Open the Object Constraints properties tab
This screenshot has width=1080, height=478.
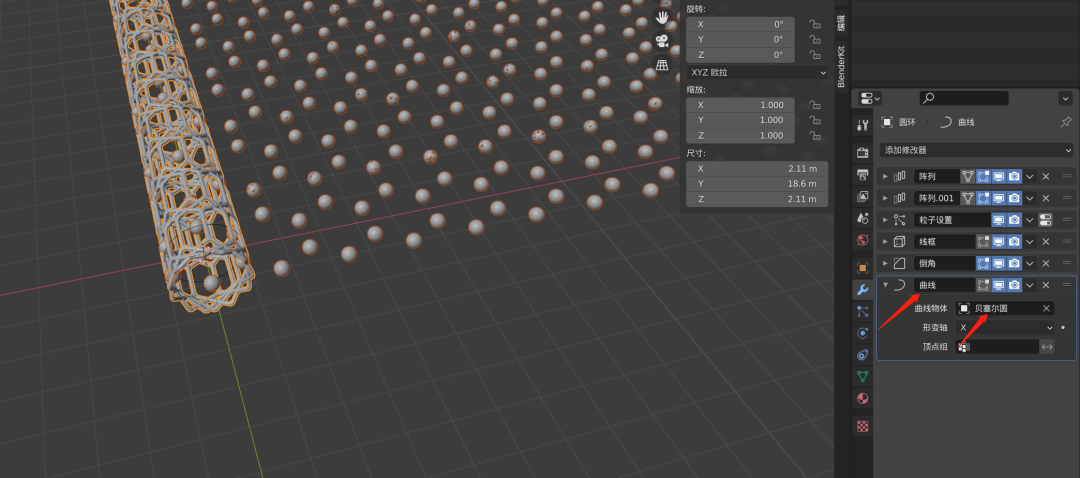(x=862, y=355)
